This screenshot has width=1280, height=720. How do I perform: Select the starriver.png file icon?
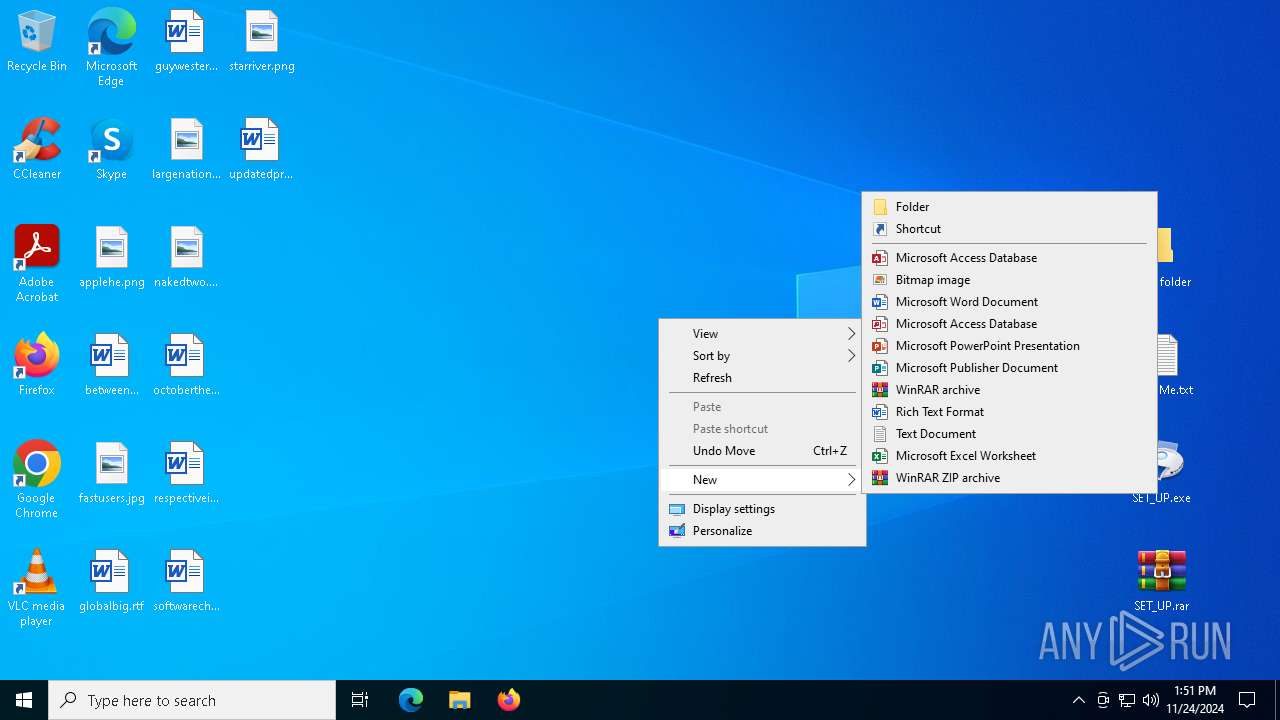point(261,42)
